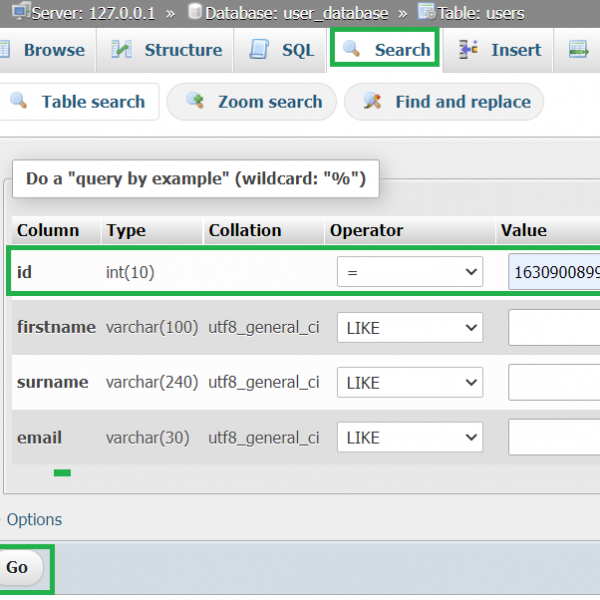Click the Zoom search icon
The width and height of the screenshot is (600, 600).
[x=196, y=102]
